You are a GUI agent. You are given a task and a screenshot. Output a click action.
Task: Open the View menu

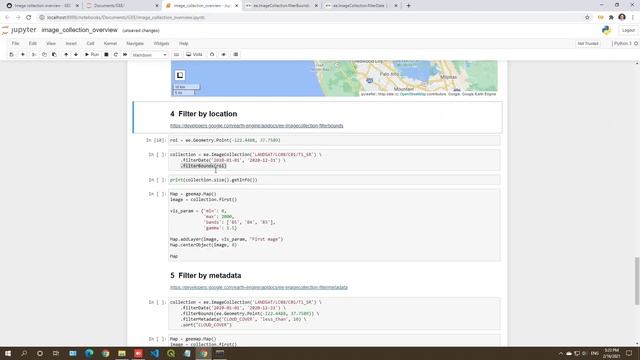coord(51,43)
